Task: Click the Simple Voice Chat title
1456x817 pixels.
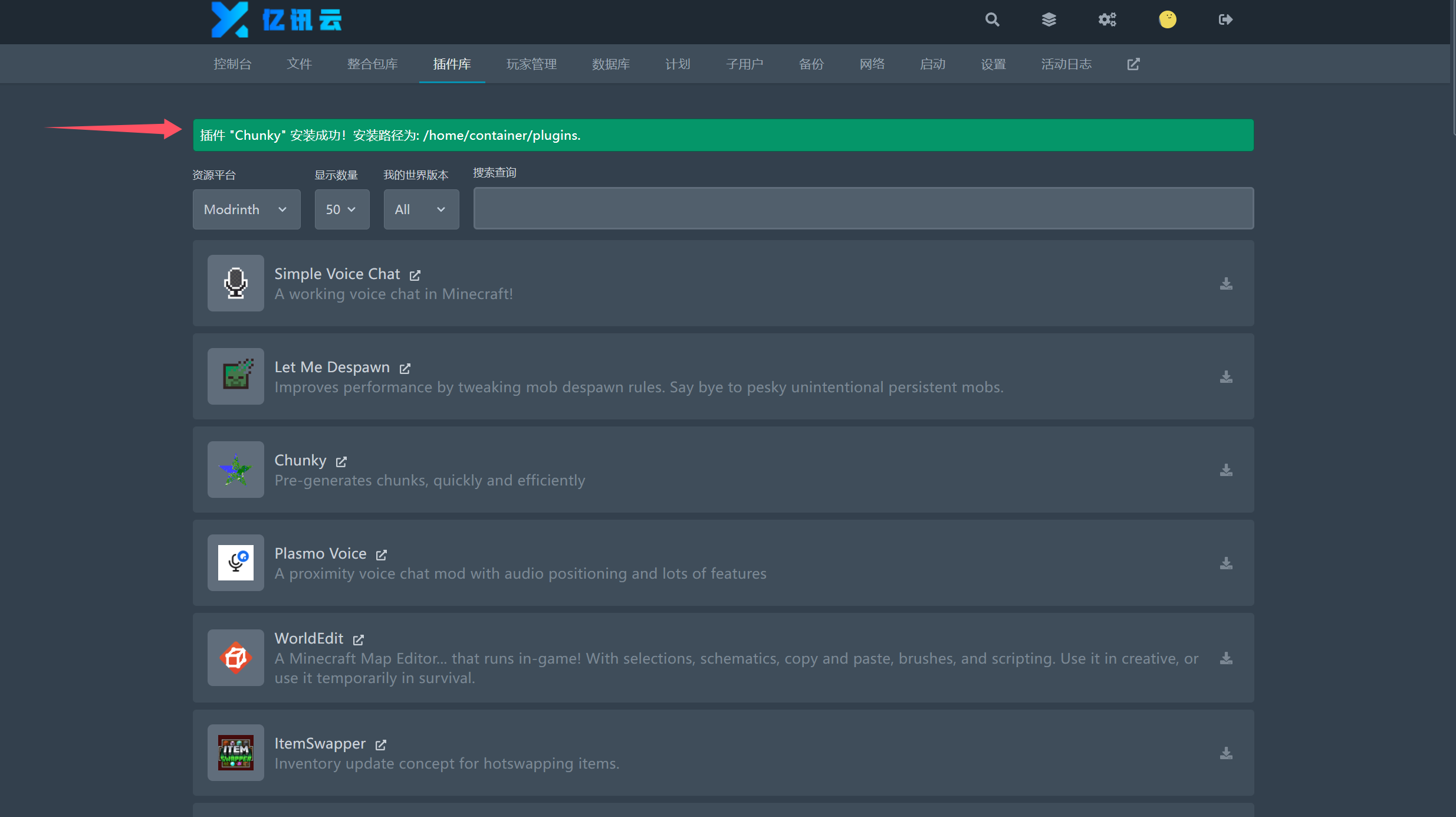Action: click(x=337, y=274)
